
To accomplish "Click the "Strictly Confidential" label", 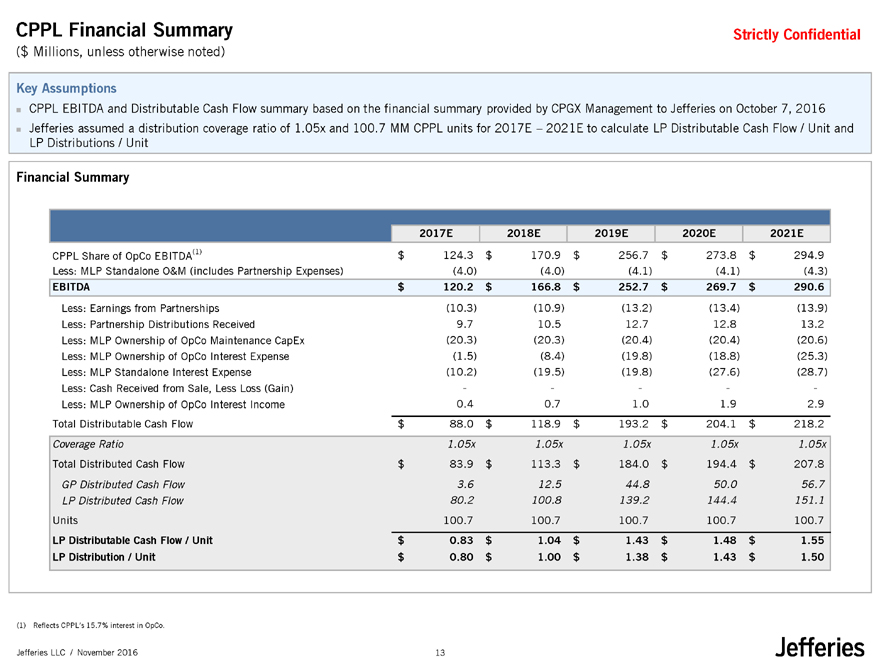I will (x=796, y=35).
